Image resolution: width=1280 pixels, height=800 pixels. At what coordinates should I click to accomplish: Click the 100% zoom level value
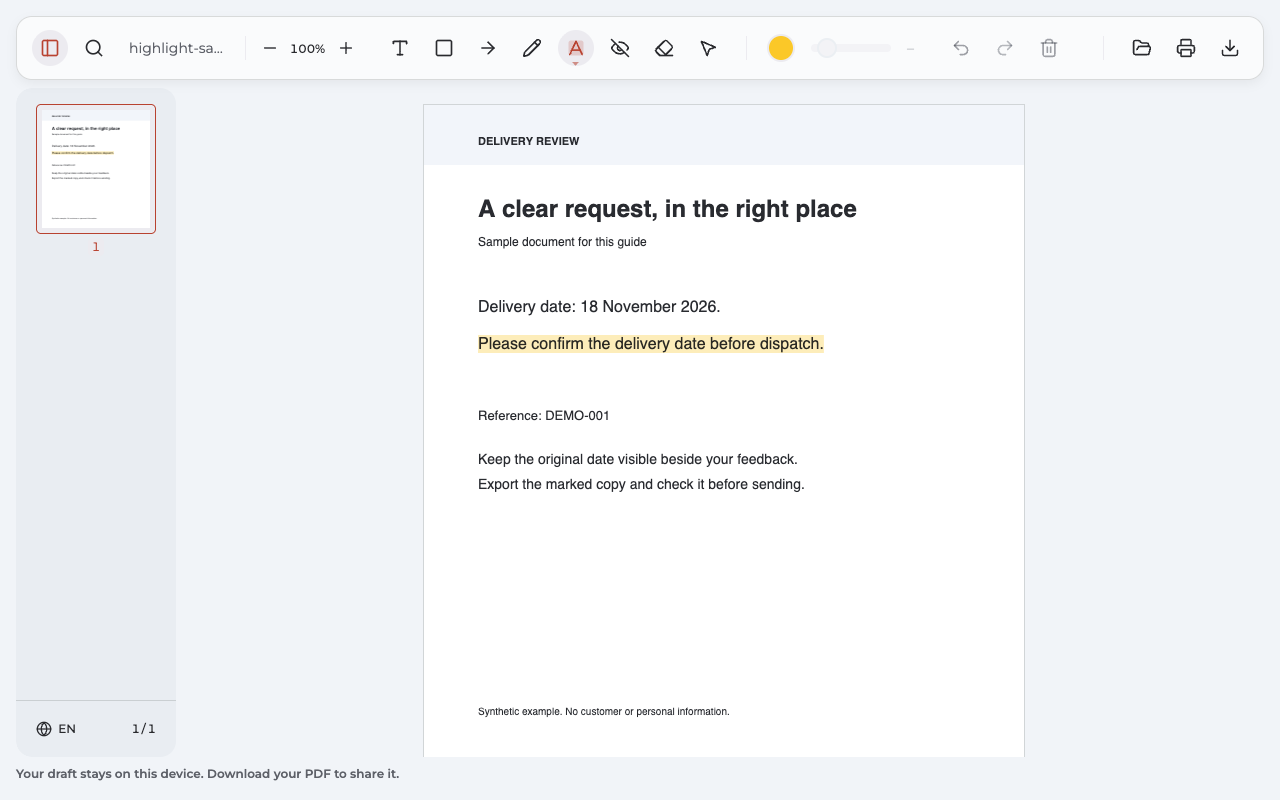[x=308, y=48]
